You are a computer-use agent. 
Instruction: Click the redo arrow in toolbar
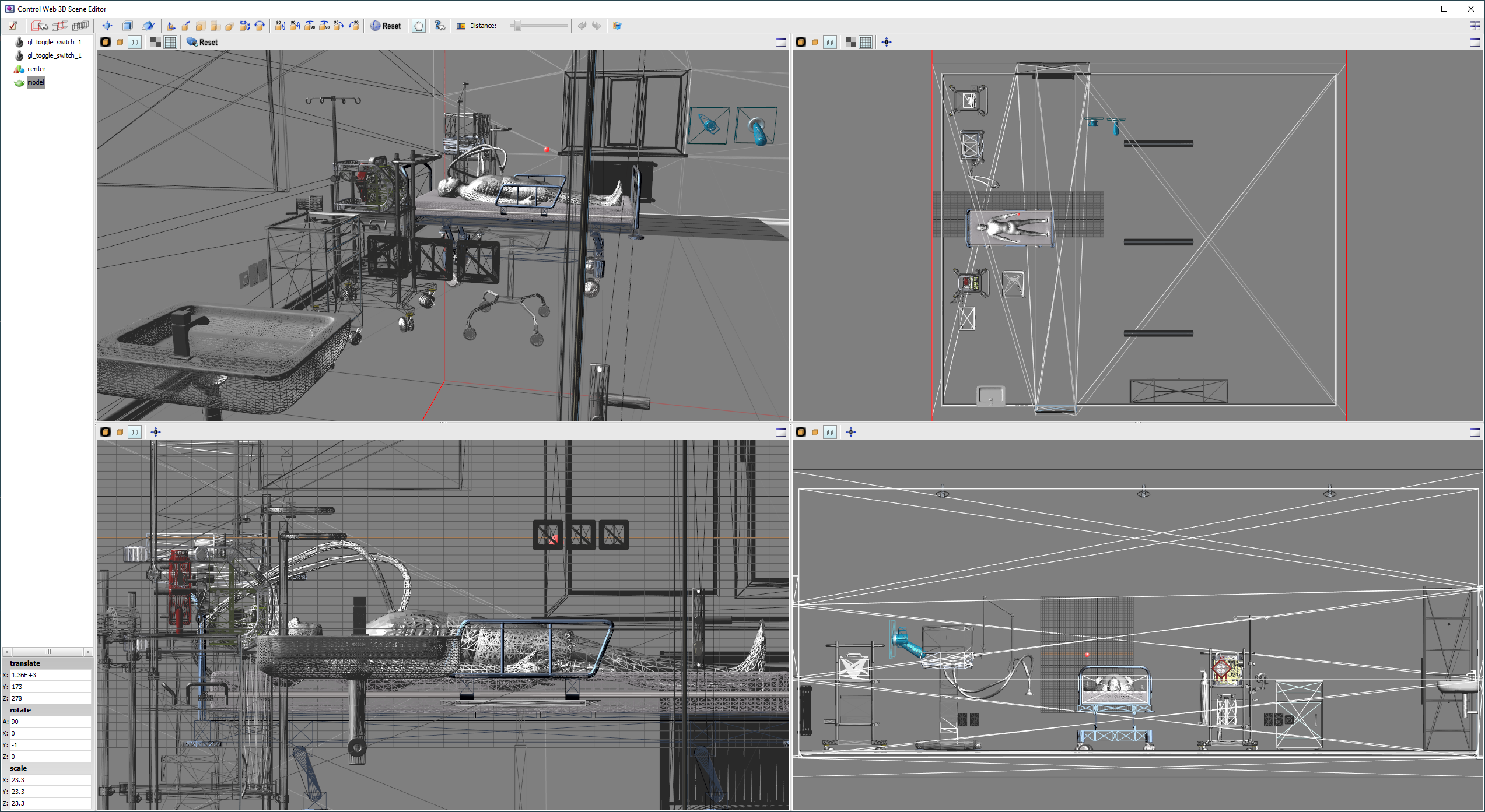596,26
